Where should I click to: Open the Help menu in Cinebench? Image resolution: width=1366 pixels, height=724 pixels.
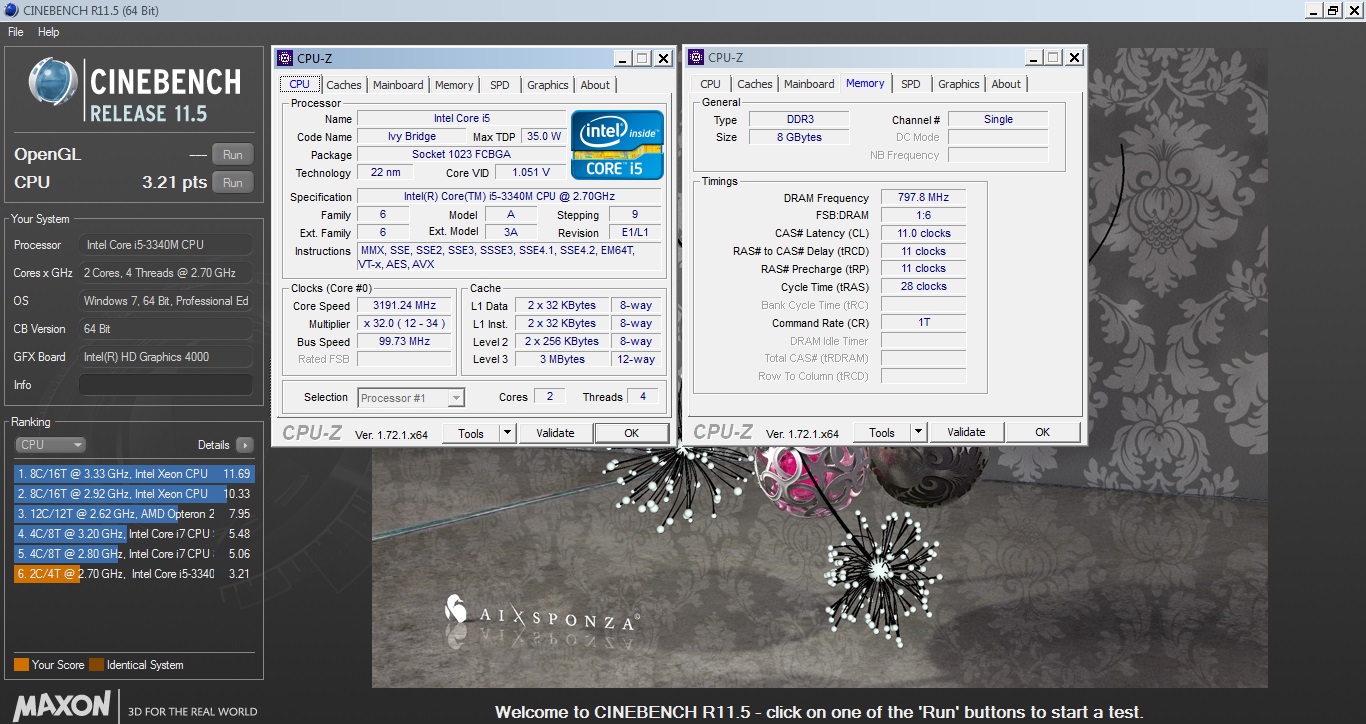(48, 32)
